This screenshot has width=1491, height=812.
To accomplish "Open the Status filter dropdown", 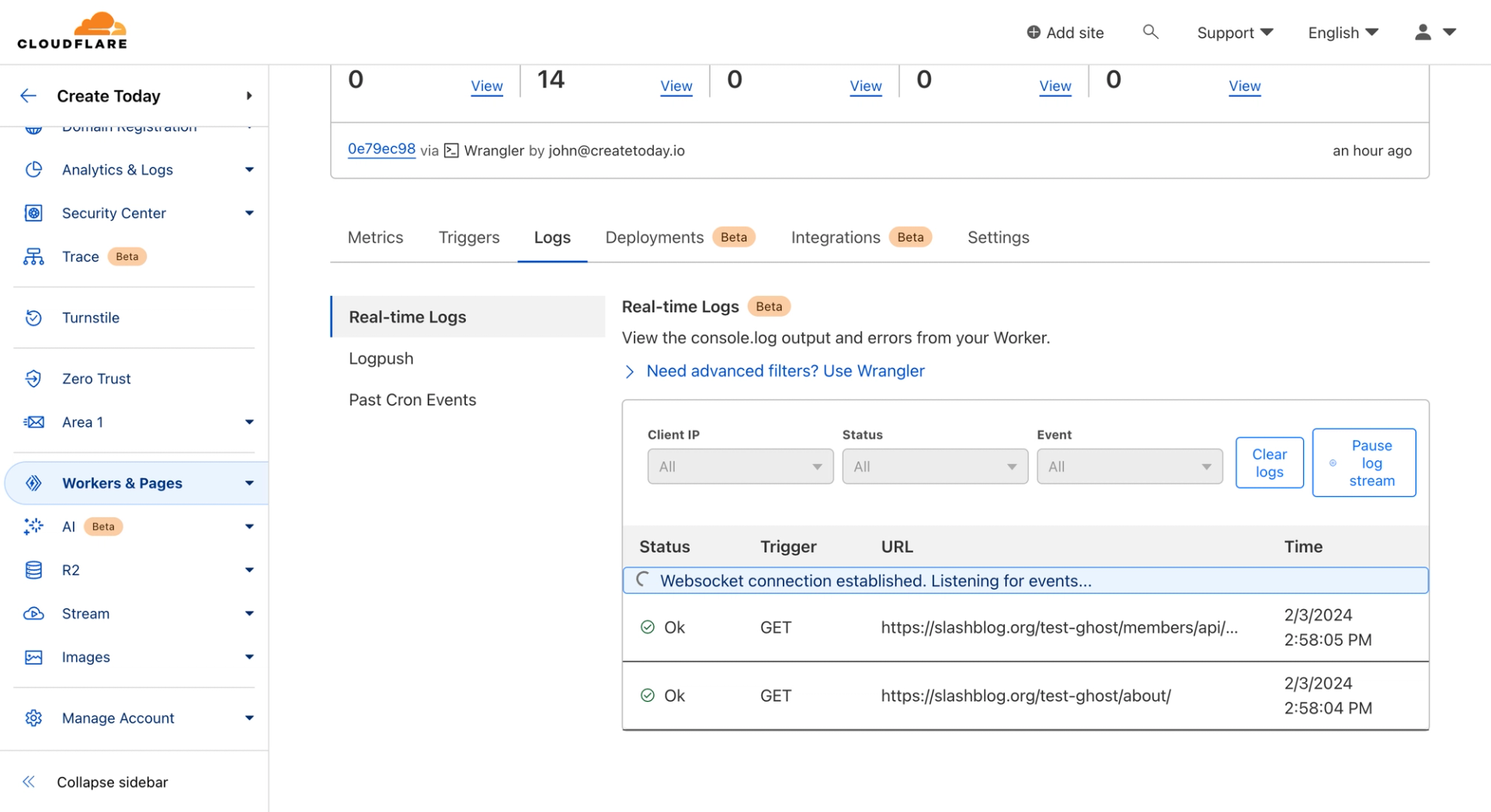I will (934, 467).
